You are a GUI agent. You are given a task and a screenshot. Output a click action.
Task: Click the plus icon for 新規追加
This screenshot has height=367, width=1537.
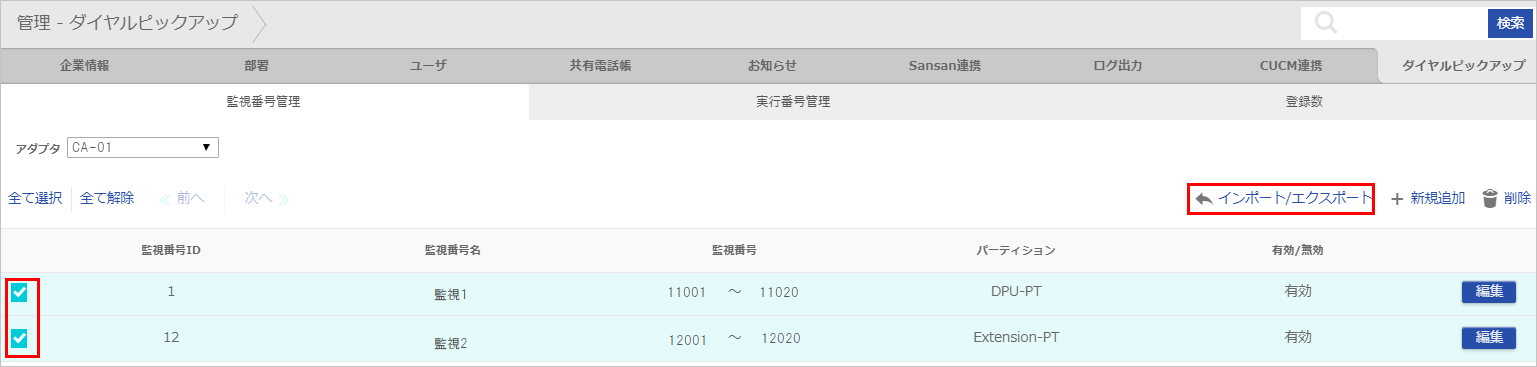point(1398,199)
